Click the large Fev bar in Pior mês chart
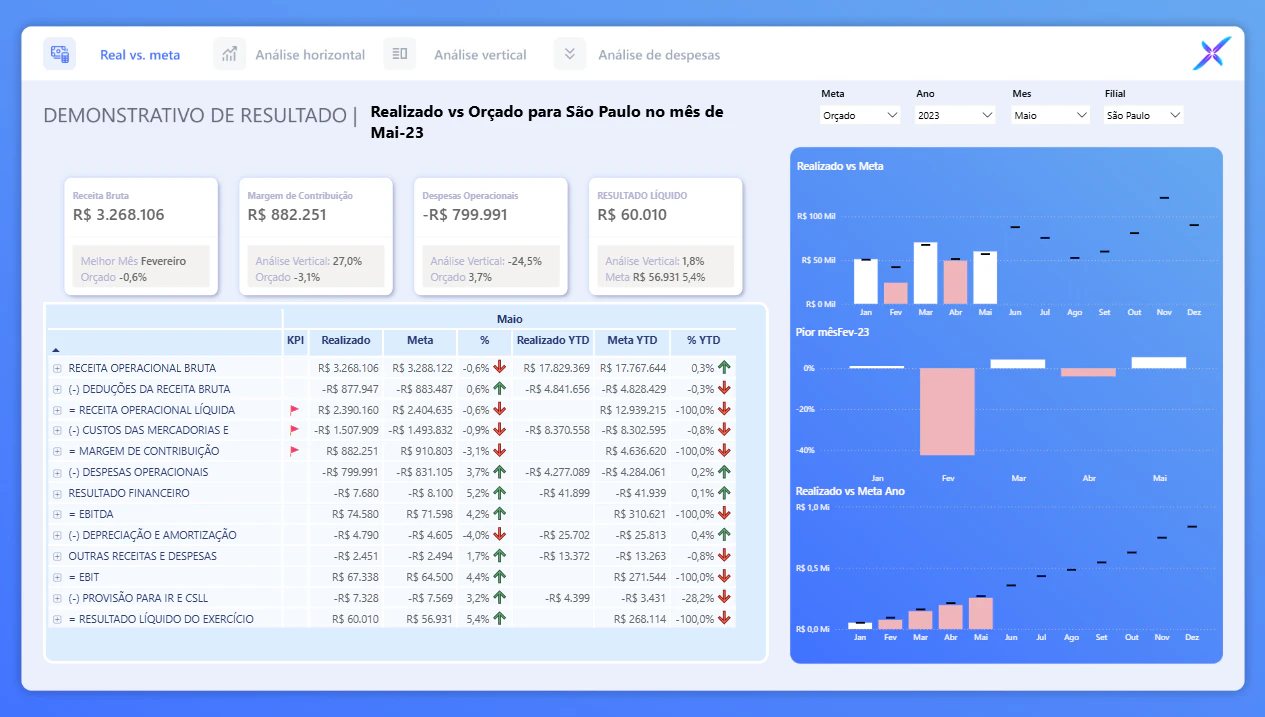 (x=947, y=411)
